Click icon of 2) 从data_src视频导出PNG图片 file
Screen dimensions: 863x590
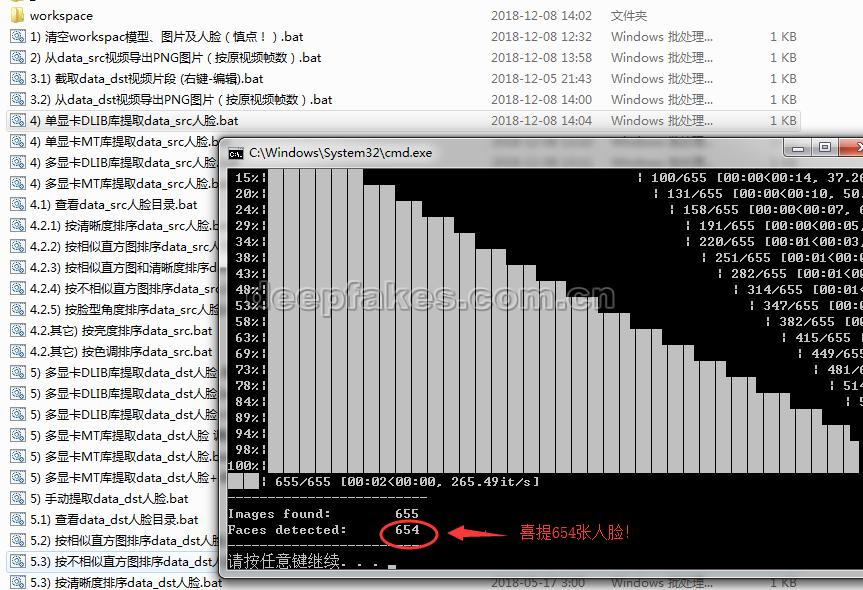pyautogui.click(x=18, y=57)
